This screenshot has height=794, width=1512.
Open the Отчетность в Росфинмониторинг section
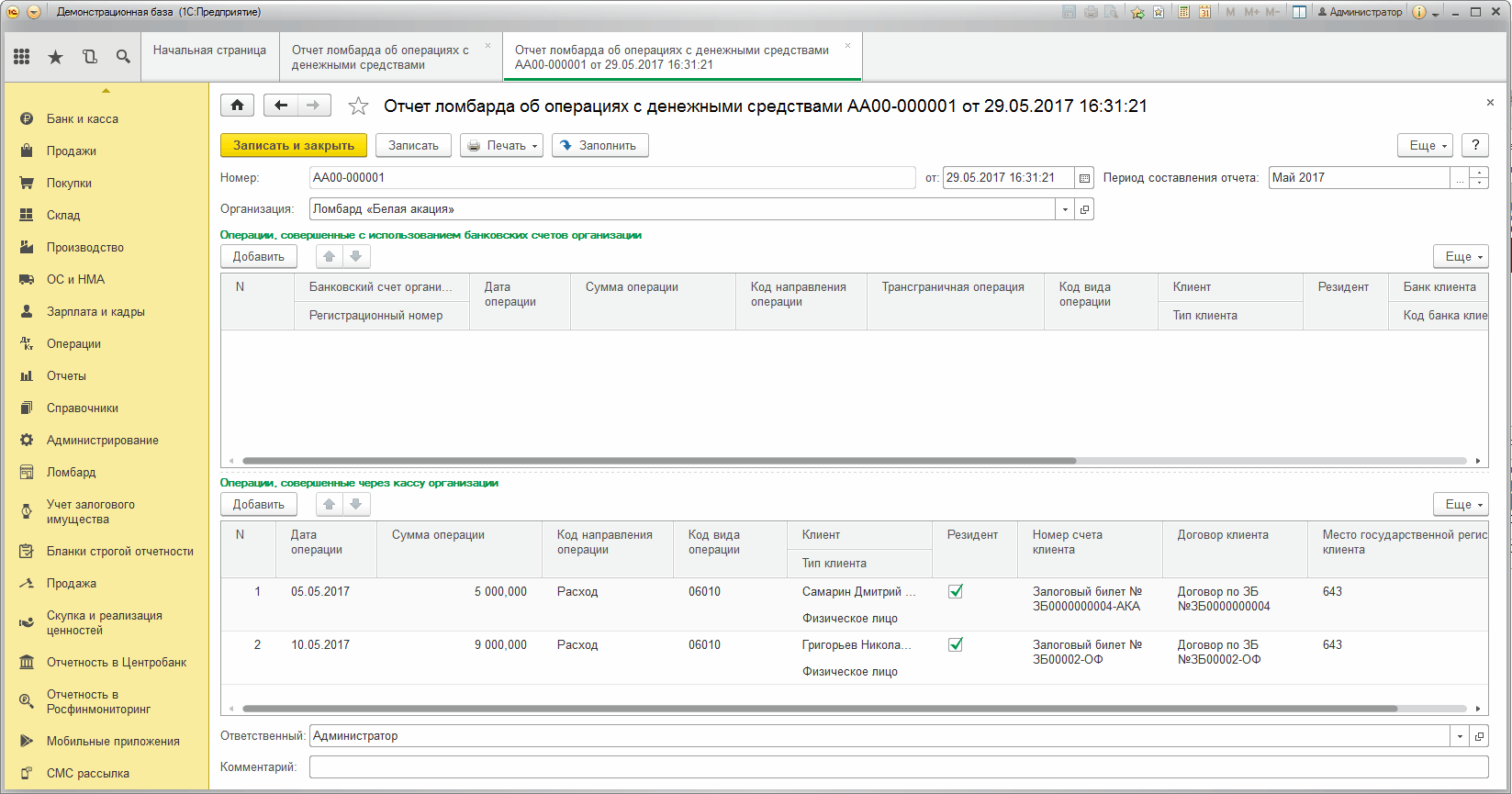(98, 702)
